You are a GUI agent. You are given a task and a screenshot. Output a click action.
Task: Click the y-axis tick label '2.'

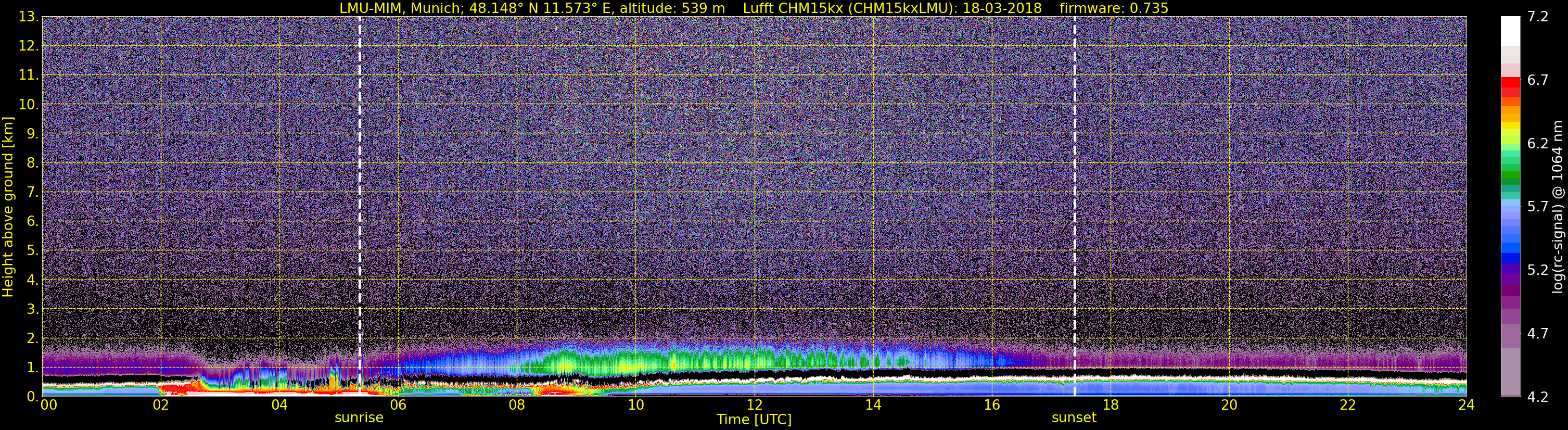(33, 339)
